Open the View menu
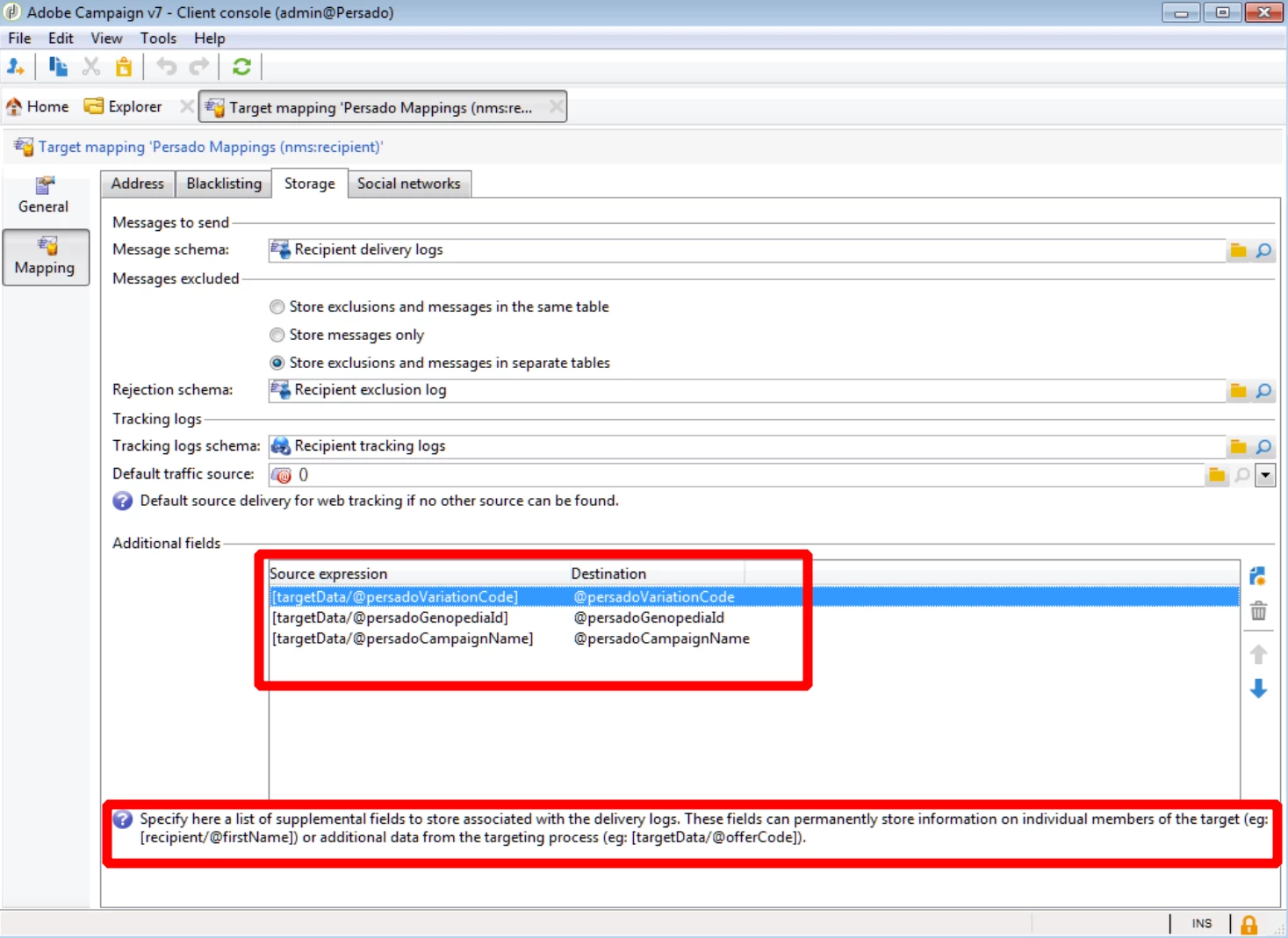The width and height of the screenshot is (1288, 938). (106, 39)
